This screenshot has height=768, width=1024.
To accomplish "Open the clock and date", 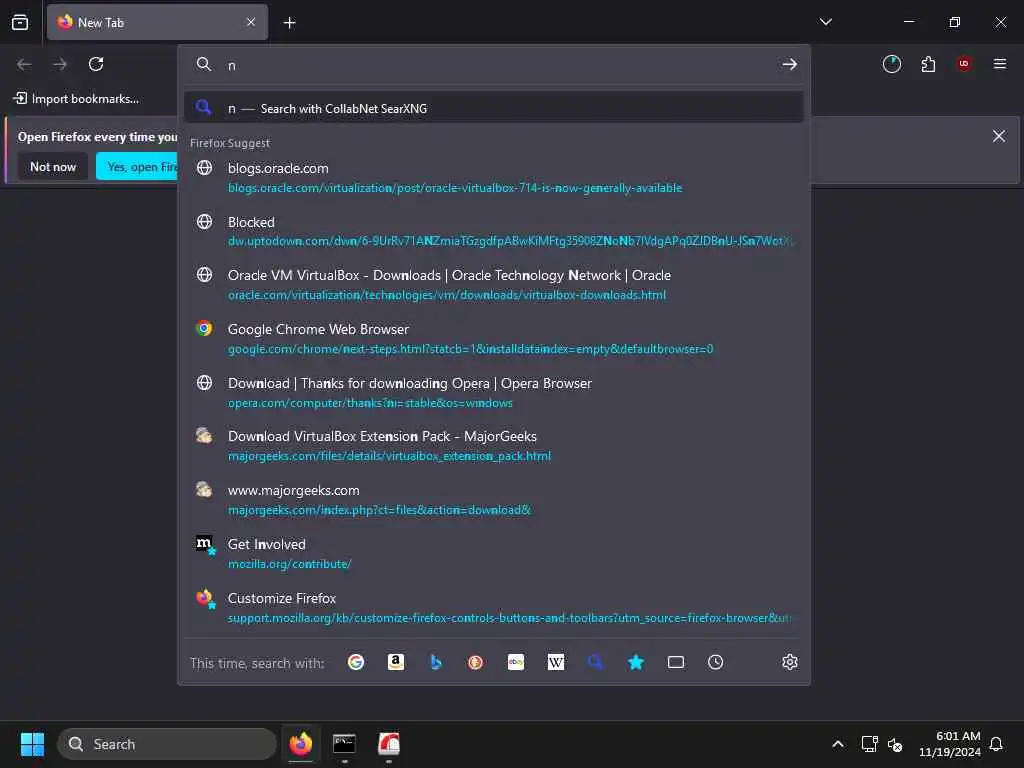I will (x=950, y=744).
